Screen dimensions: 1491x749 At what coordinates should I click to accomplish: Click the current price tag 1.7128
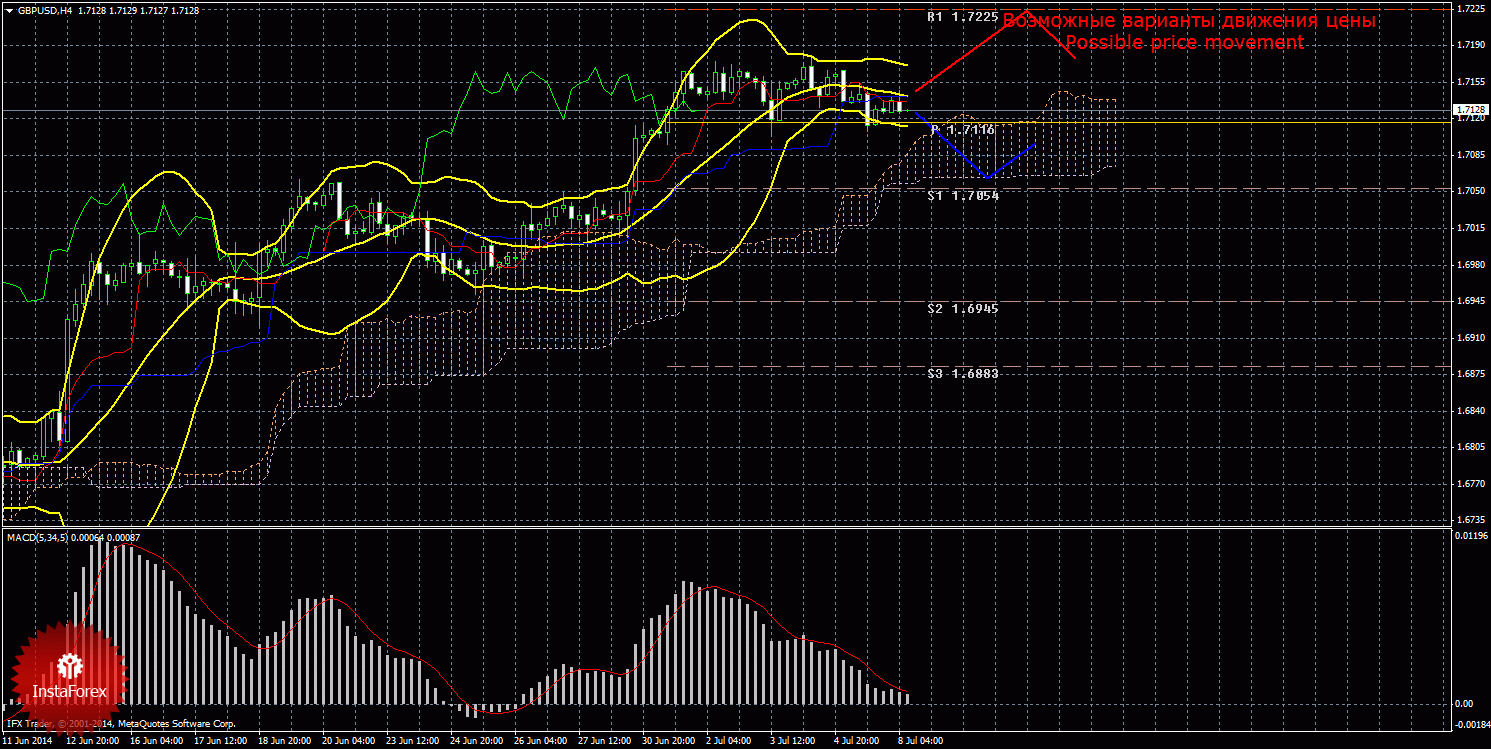pyautogui.click(x=1469, y=109)
